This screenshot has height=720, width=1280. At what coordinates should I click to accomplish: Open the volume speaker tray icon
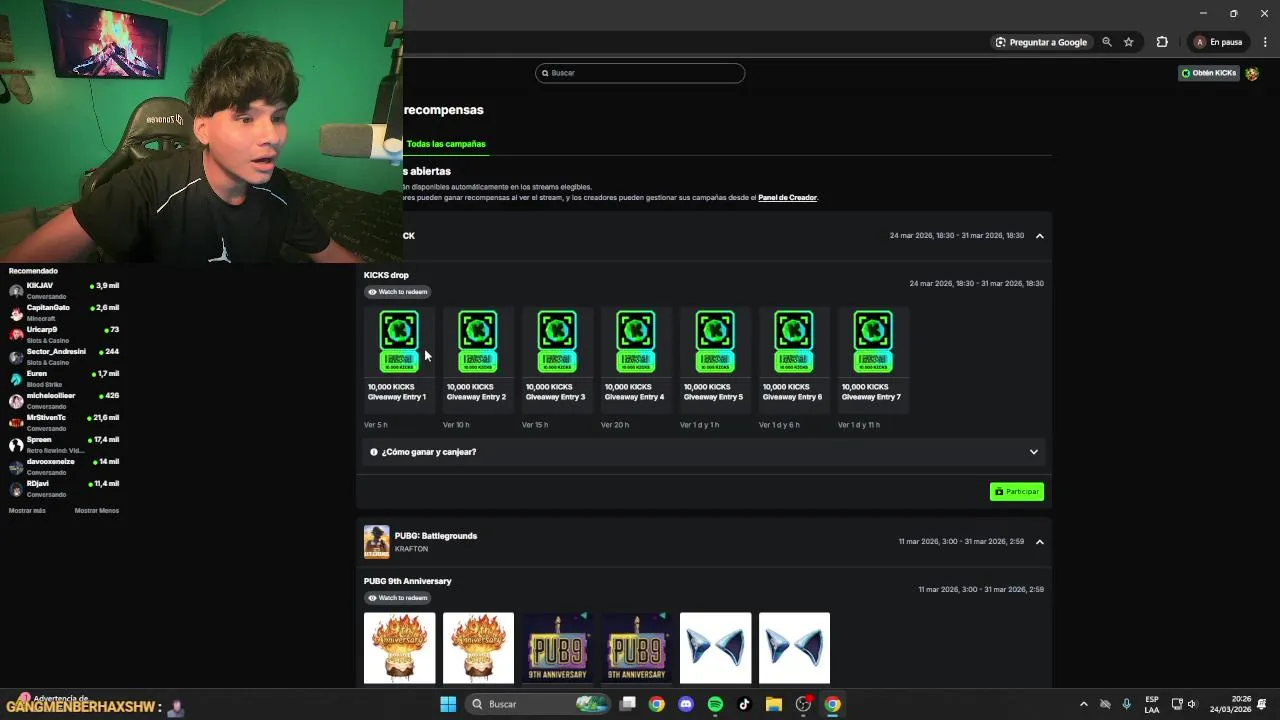(1191, 704)
